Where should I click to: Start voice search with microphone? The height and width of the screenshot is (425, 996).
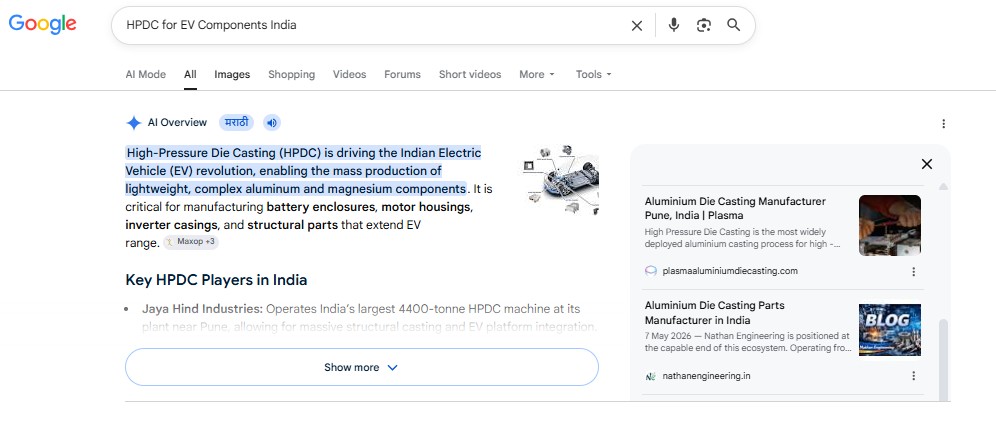tap(674, 25)
